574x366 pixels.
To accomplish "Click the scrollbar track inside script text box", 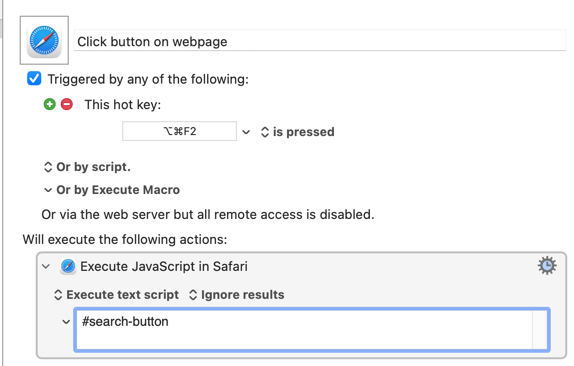I will pos(540,330).
